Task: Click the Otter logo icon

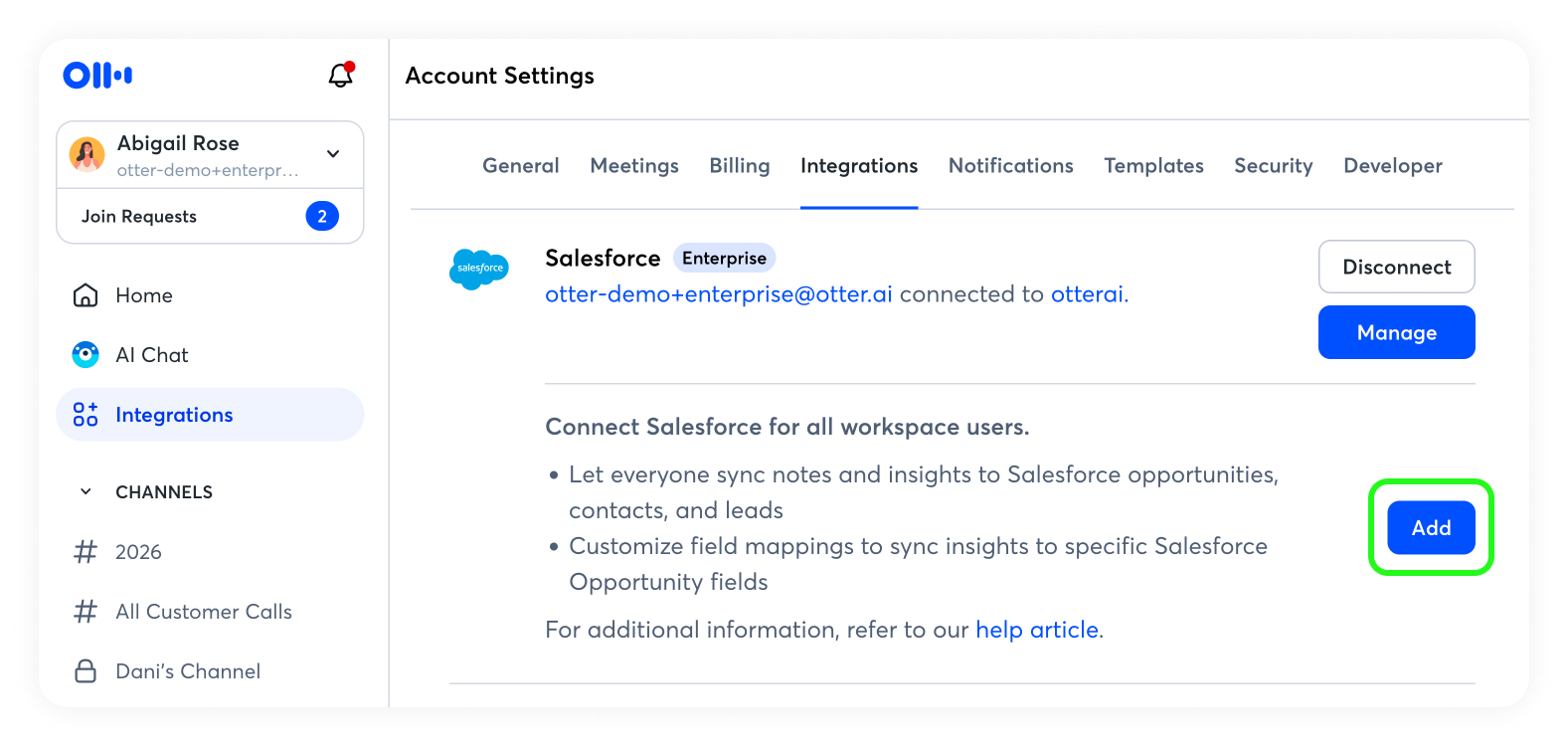Action: (97, 75)
